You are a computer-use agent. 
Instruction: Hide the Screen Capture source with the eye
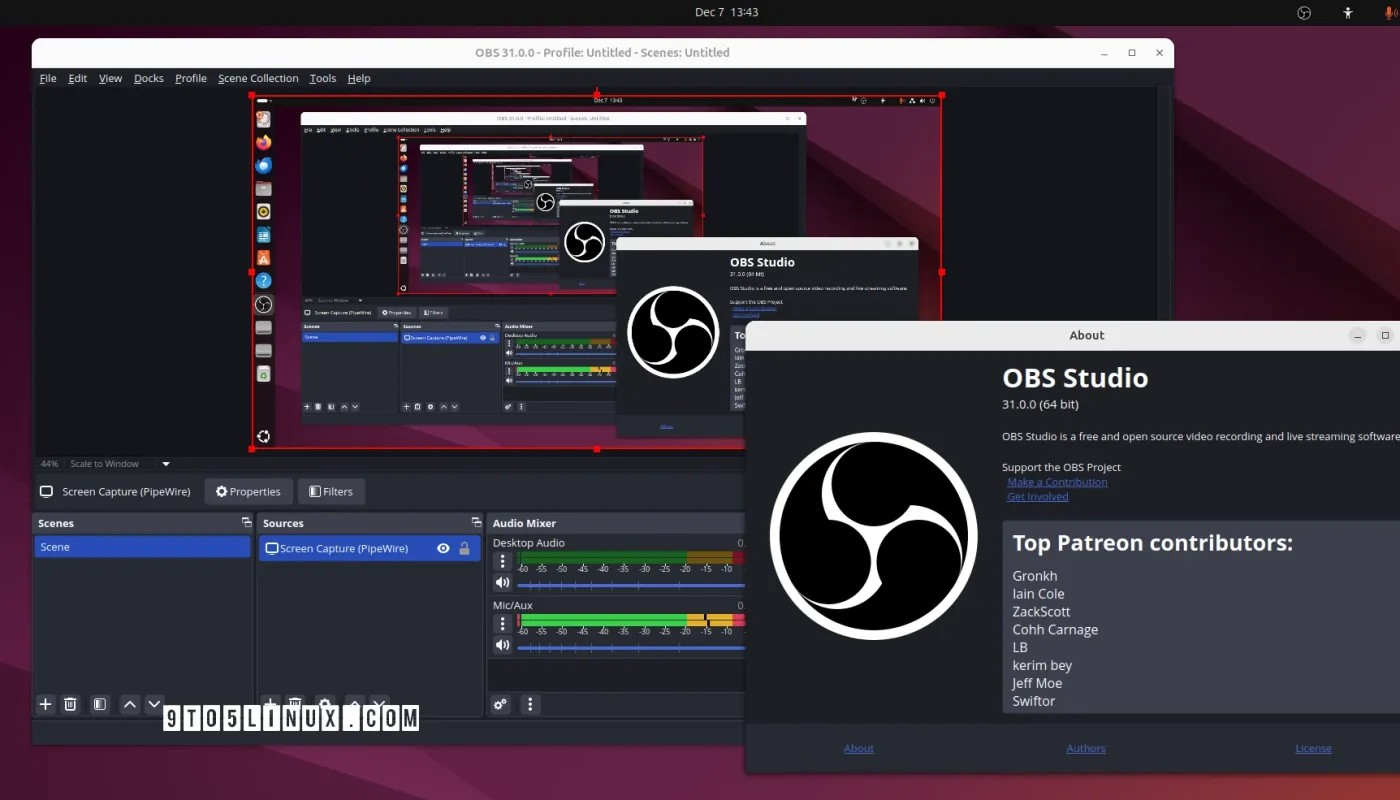tap(442, 548)
